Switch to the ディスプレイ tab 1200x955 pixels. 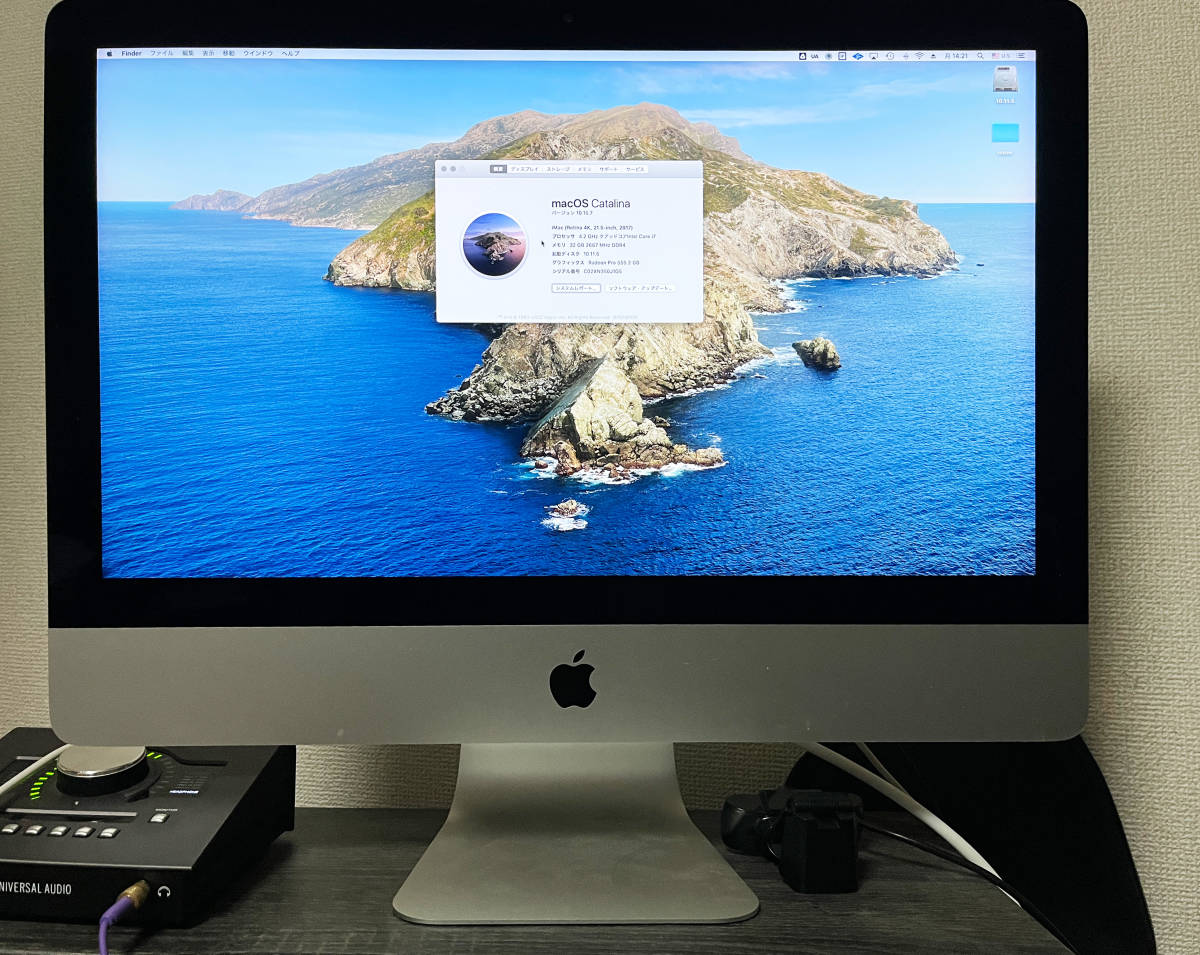(x=524, y=169)
